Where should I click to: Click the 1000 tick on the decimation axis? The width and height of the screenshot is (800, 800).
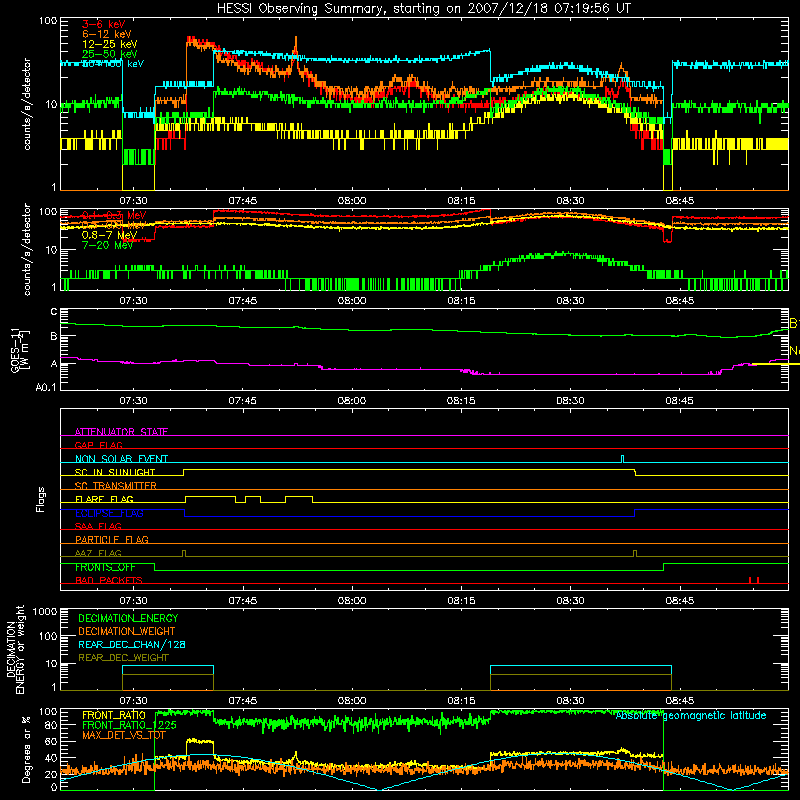pos(45,612)
